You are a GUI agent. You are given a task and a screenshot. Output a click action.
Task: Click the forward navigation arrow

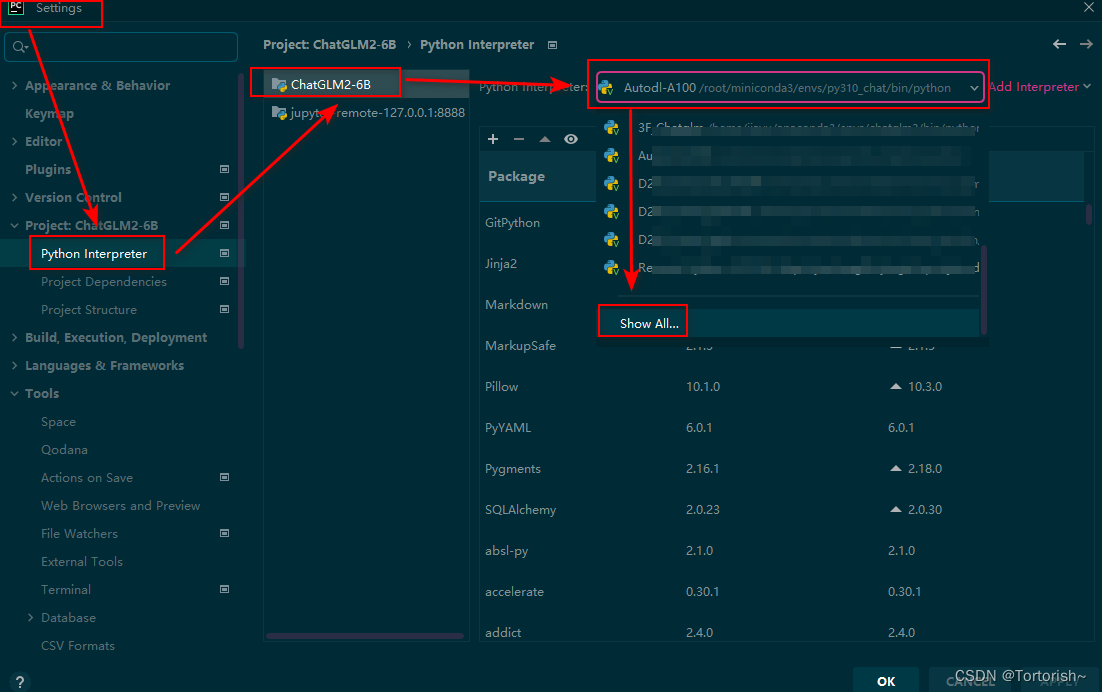[1086, 44]
